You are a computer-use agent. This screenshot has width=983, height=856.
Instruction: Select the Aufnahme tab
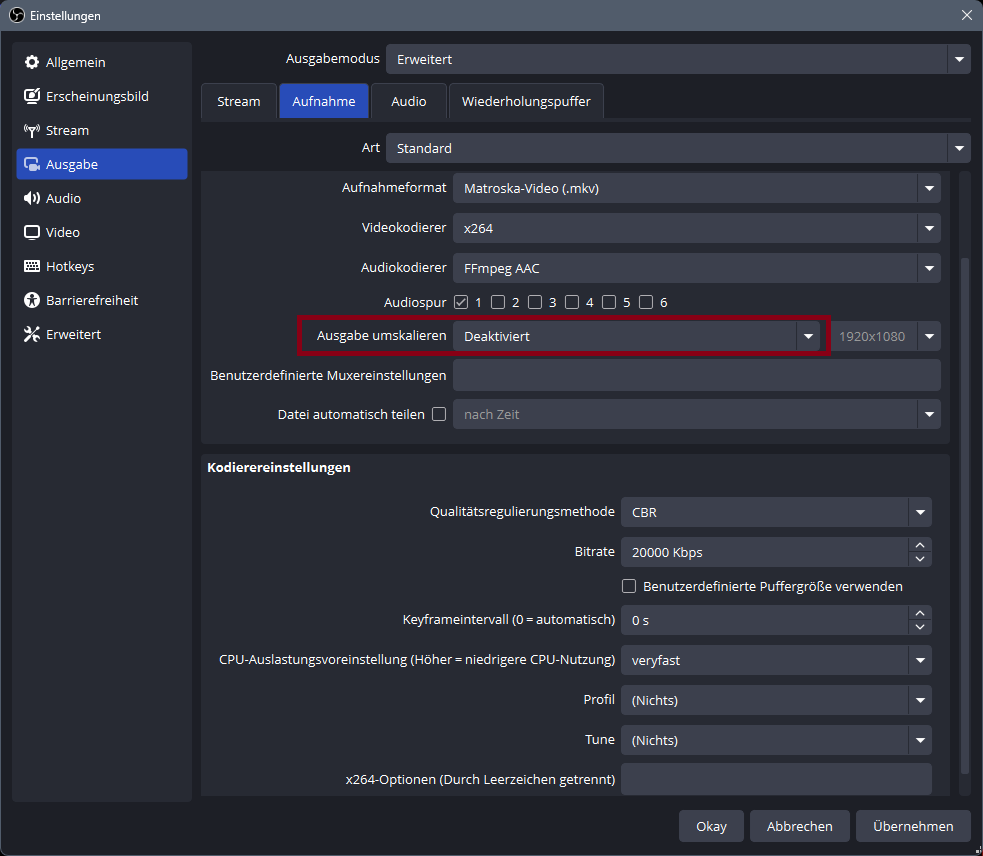323,101
